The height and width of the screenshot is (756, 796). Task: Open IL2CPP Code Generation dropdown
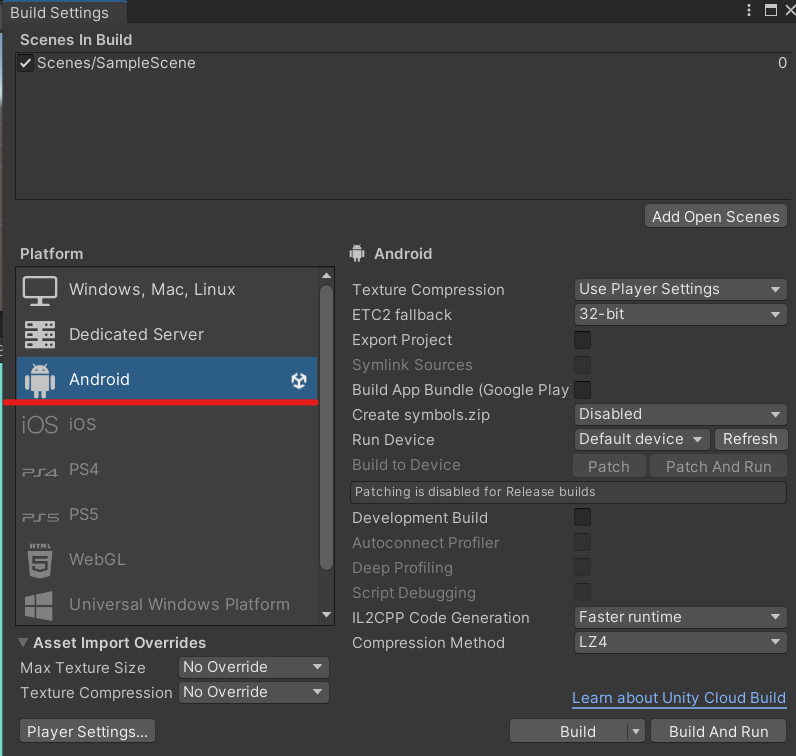pyautogui.click(x=680, y=617)
